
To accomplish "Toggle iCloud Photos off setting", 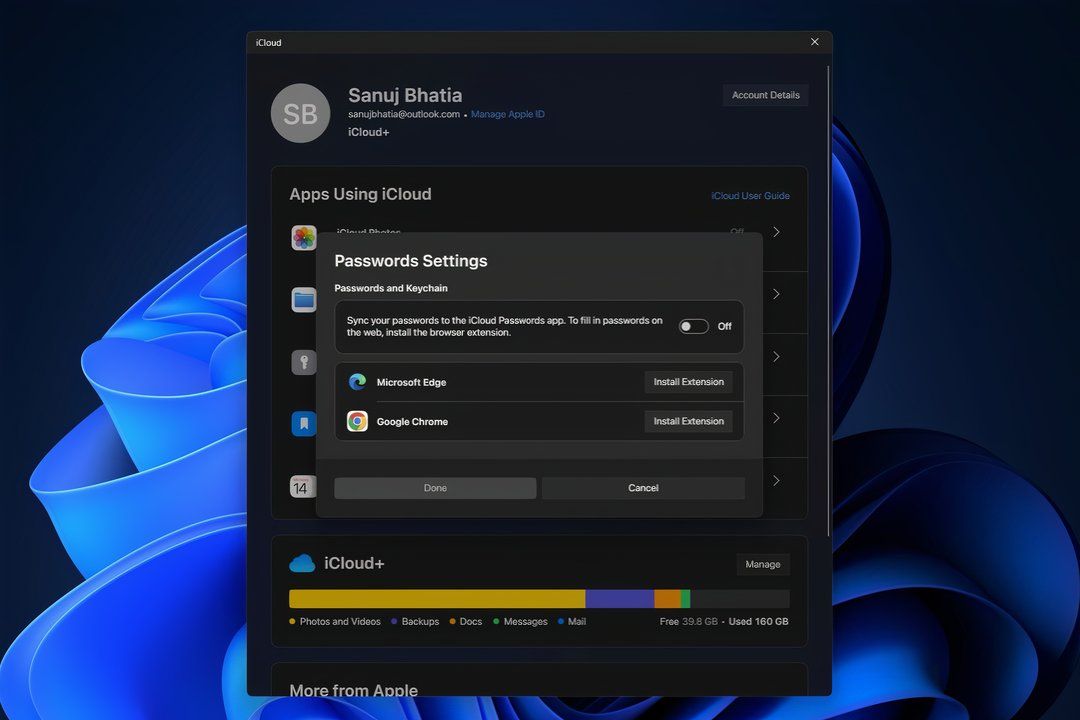I will 737,232.
